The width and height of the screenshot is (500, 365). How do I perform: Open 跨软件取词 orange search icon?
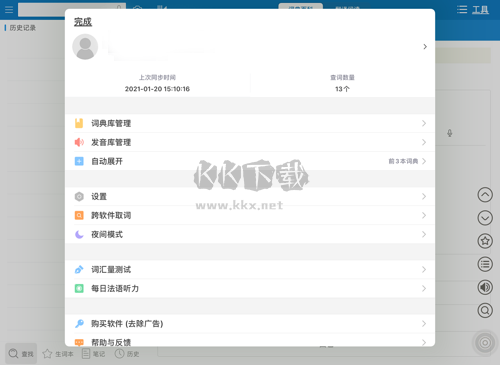tap(79, 215)
